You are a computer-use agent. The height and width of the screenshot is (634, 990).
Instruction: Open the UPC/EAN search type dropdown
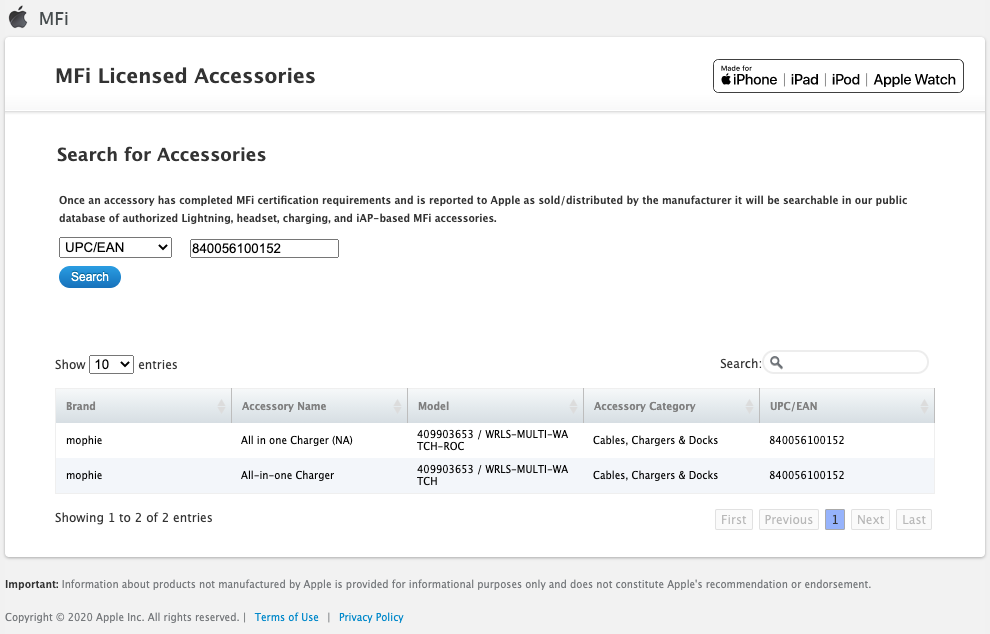click(x=115, y=248)
